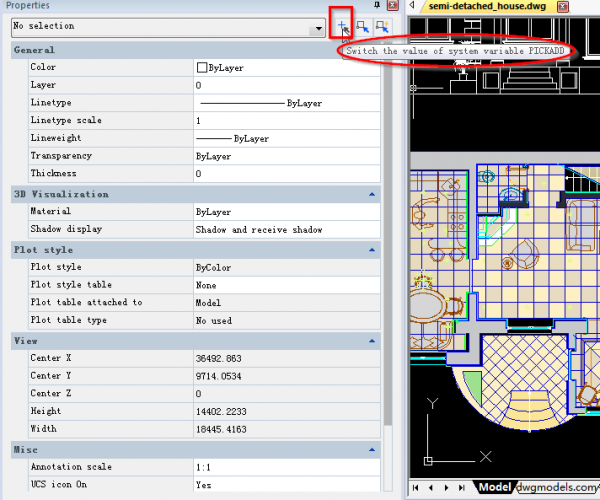Open the dwgmodels.com layout tab

coord(557,487)
